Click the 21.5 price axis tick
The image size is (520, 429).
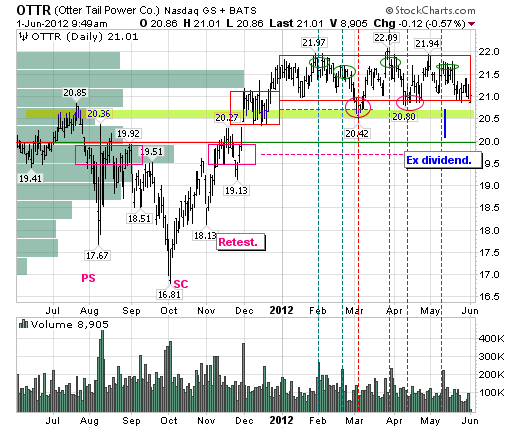(x=489, y=74)
